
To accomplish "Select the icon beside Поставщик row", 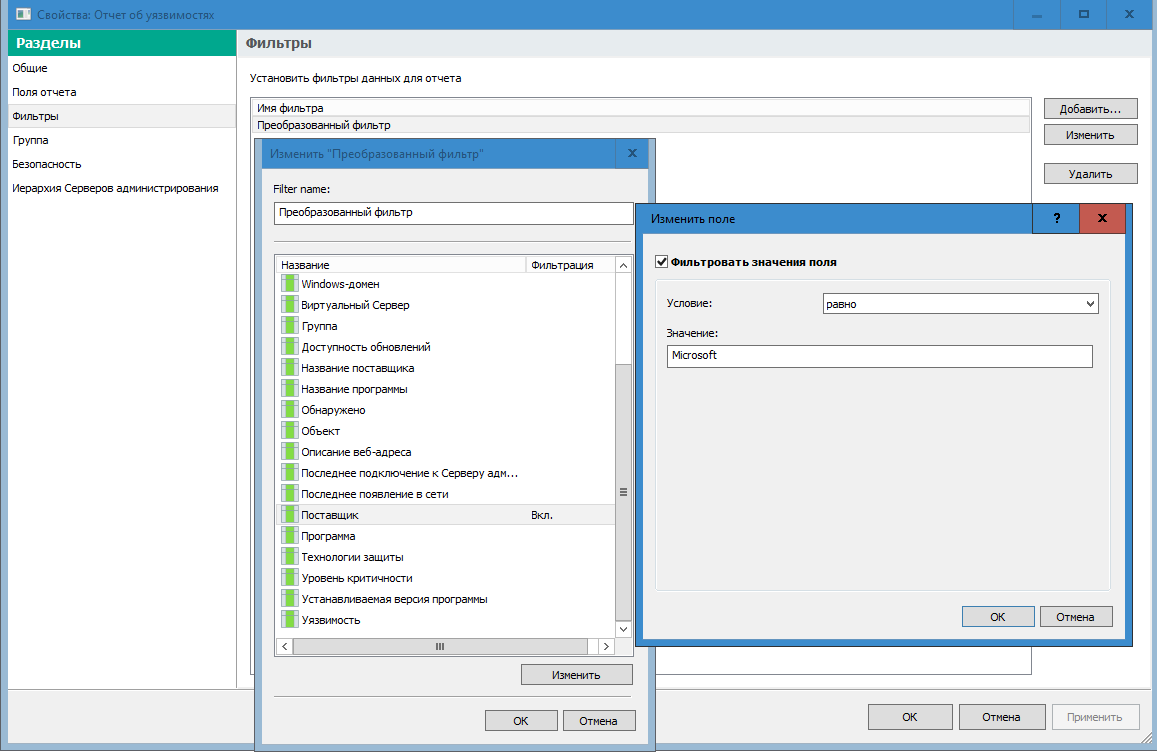I will pos(289,515).
